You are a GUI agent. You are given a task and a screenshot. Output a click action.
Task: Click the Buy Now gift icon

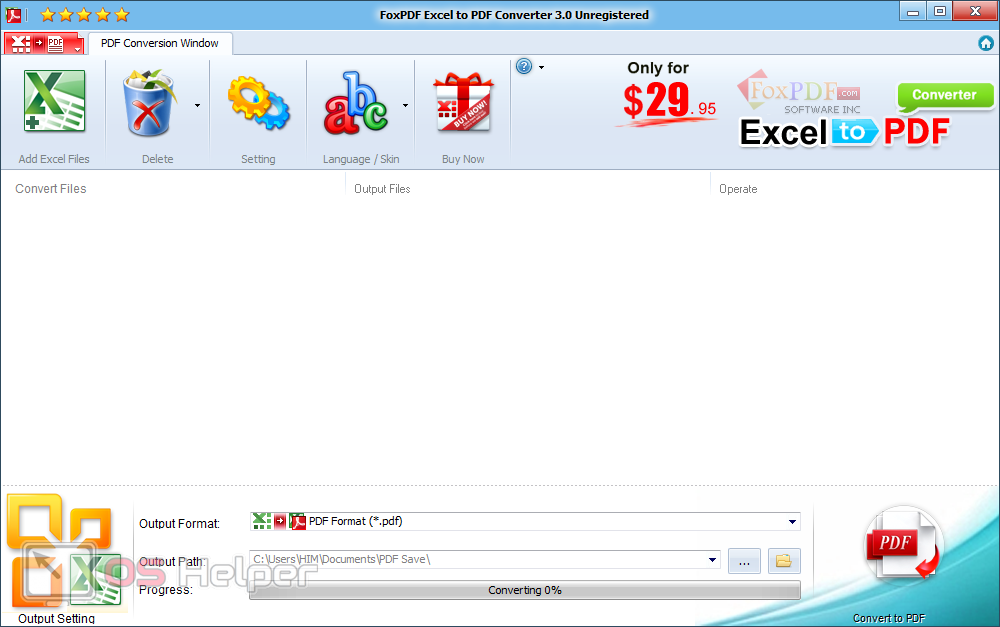tap(463, 104)
